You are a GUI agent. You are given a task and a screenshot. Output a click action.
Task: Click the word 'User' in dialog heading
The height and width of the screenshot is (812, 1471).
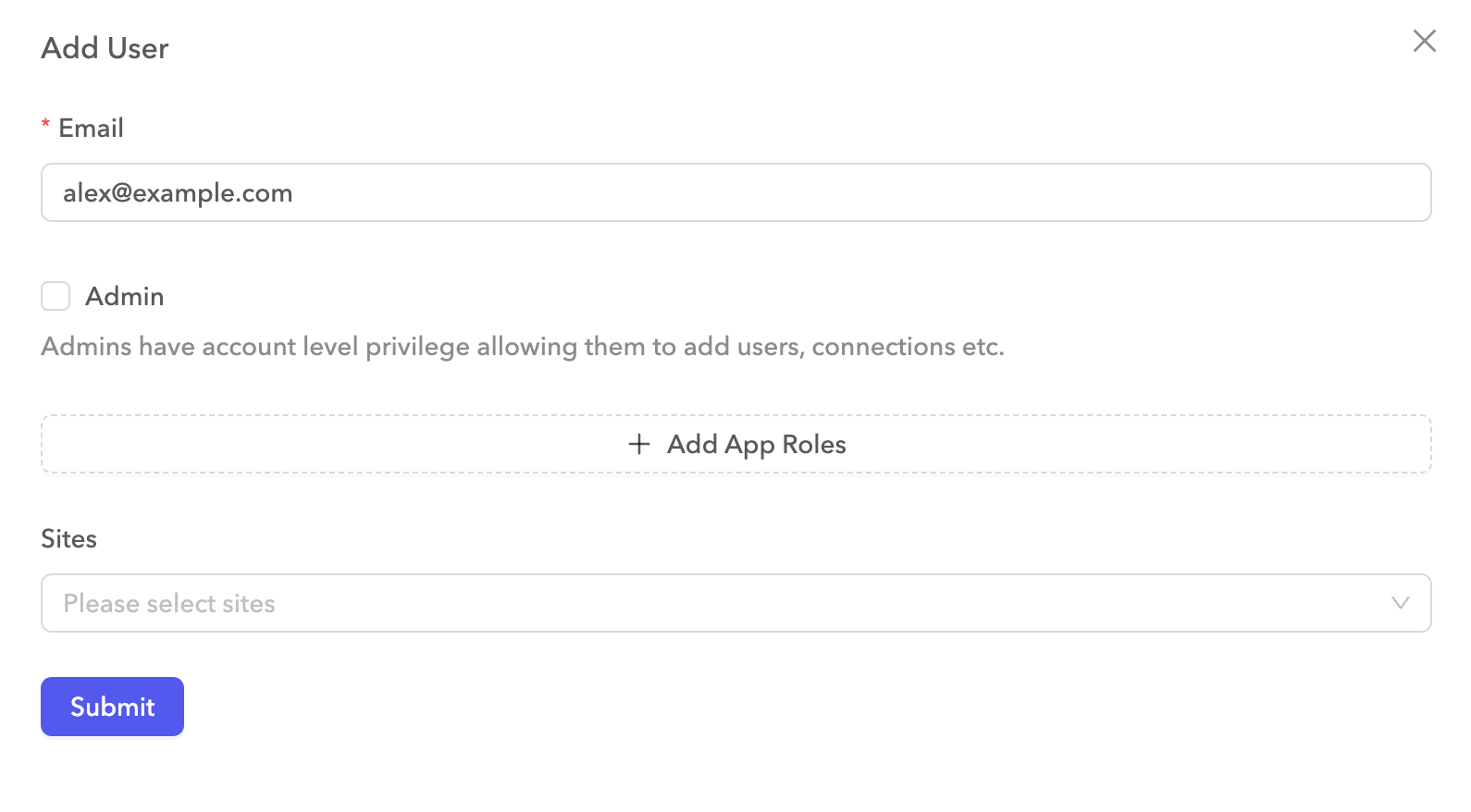click(x=138, y=48)
